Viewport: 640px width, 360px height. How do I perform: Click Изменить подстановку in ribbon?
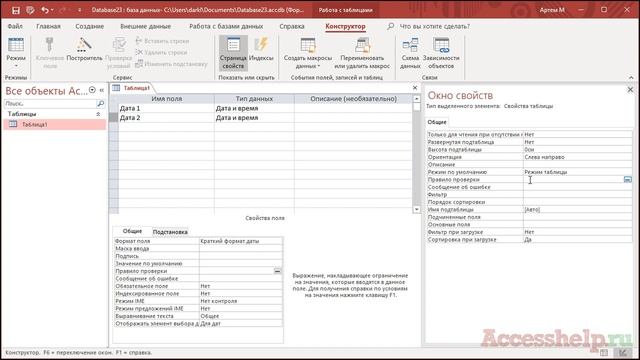pos(171,64)
